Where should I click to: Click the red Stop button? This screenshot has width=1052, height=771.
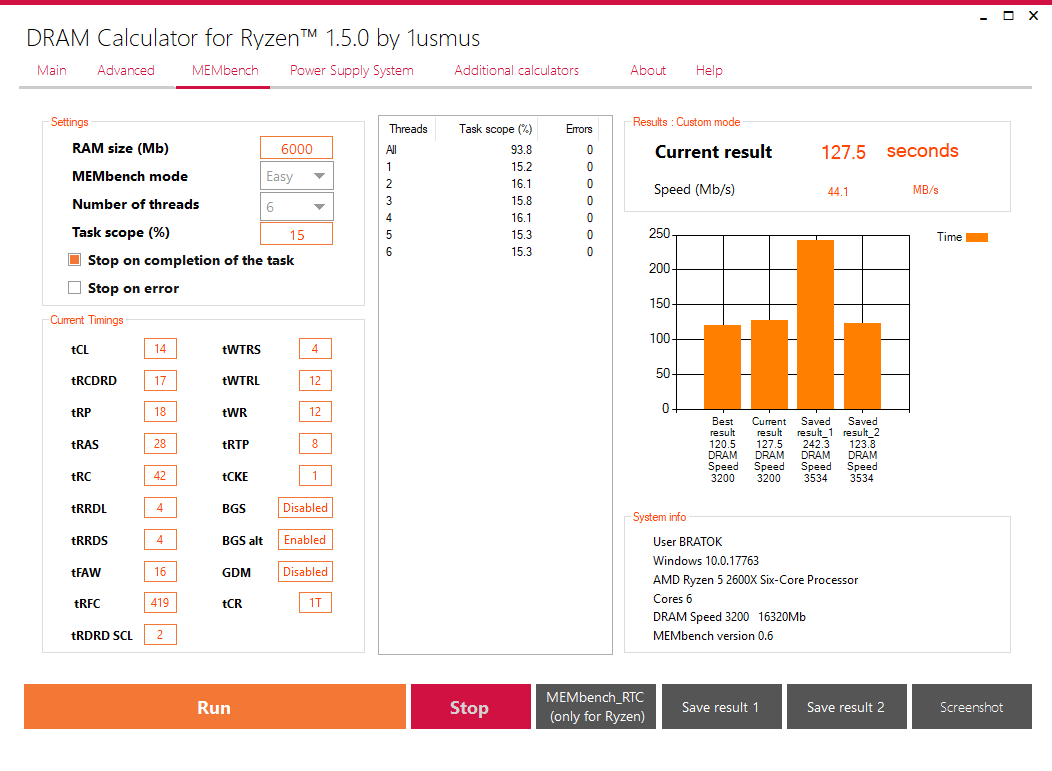[470, 707]
